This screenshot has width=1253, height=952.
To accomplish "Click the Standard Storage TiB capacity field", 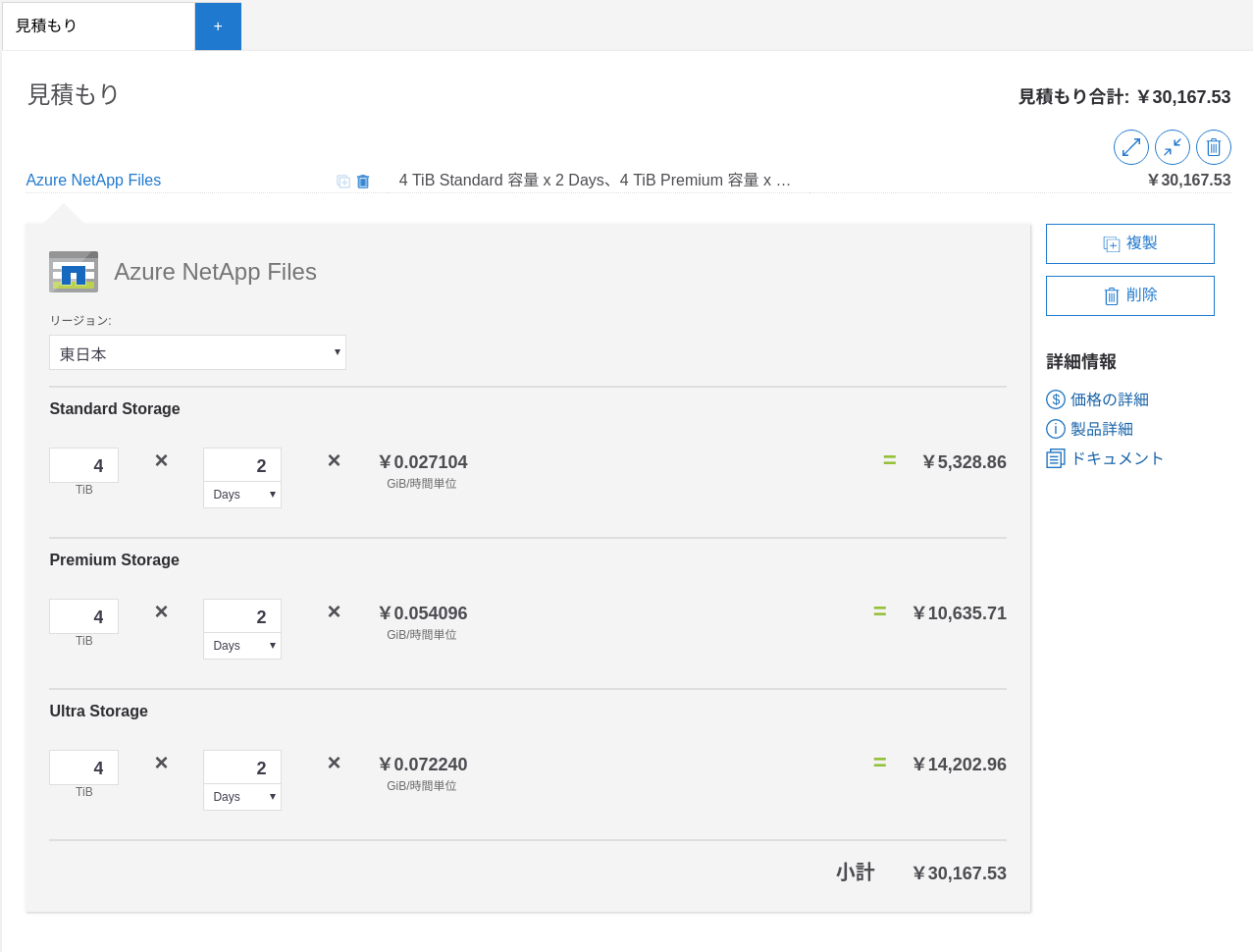I will tap(84, 465).
